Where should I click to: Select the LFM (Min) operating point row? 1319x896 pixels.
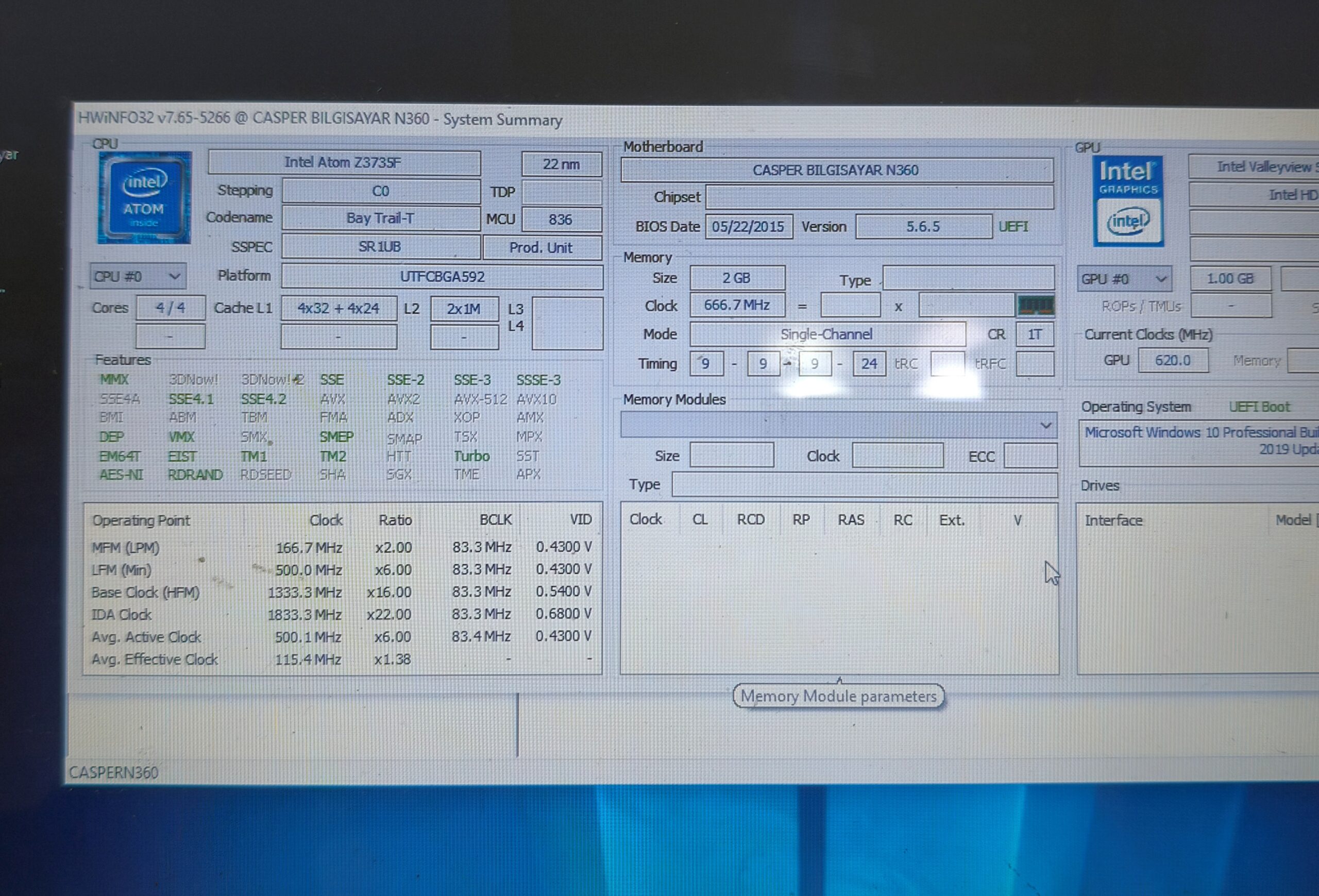[342, 570]
